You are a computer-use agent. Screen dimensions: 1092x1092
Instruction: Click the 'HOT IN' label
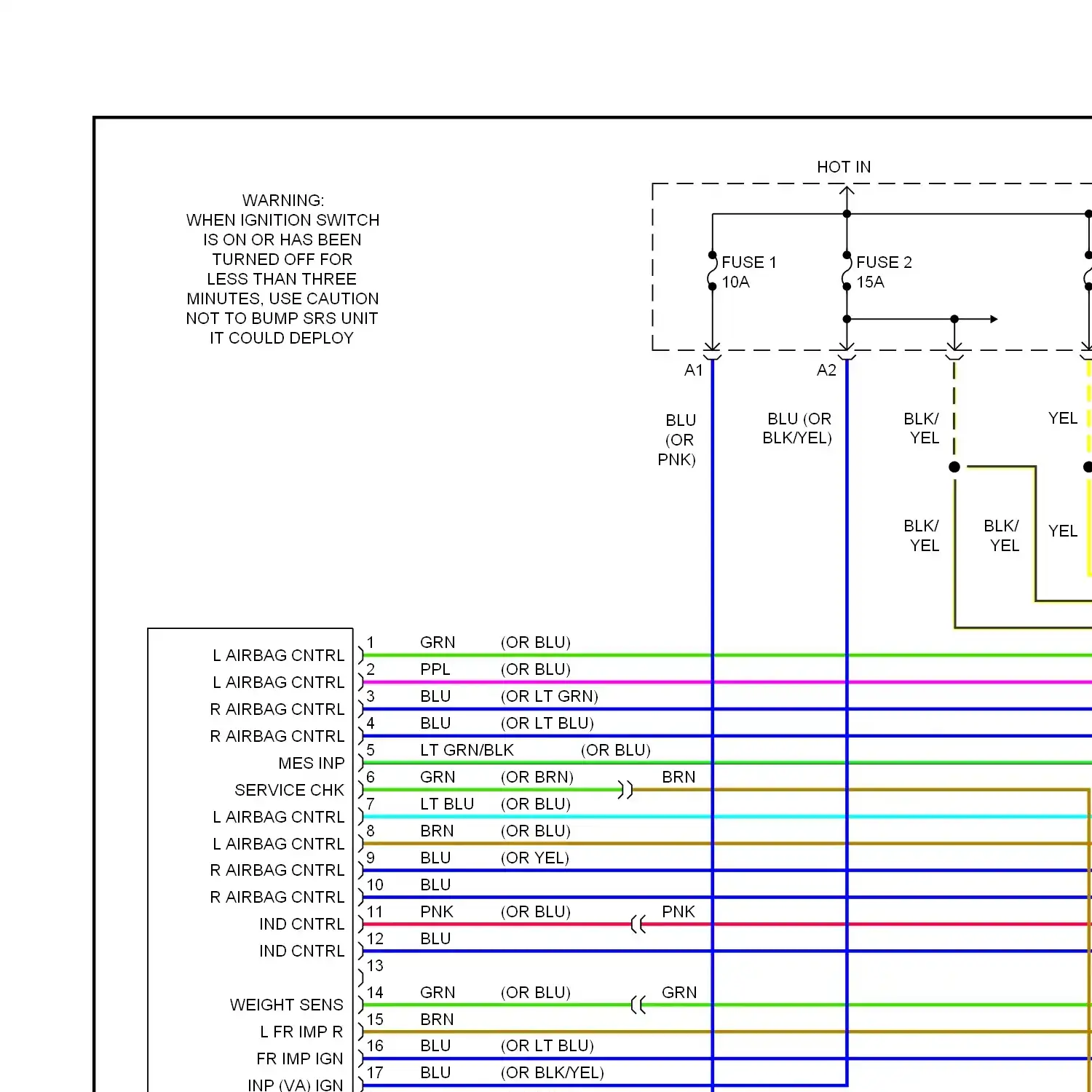coord(844,167)
